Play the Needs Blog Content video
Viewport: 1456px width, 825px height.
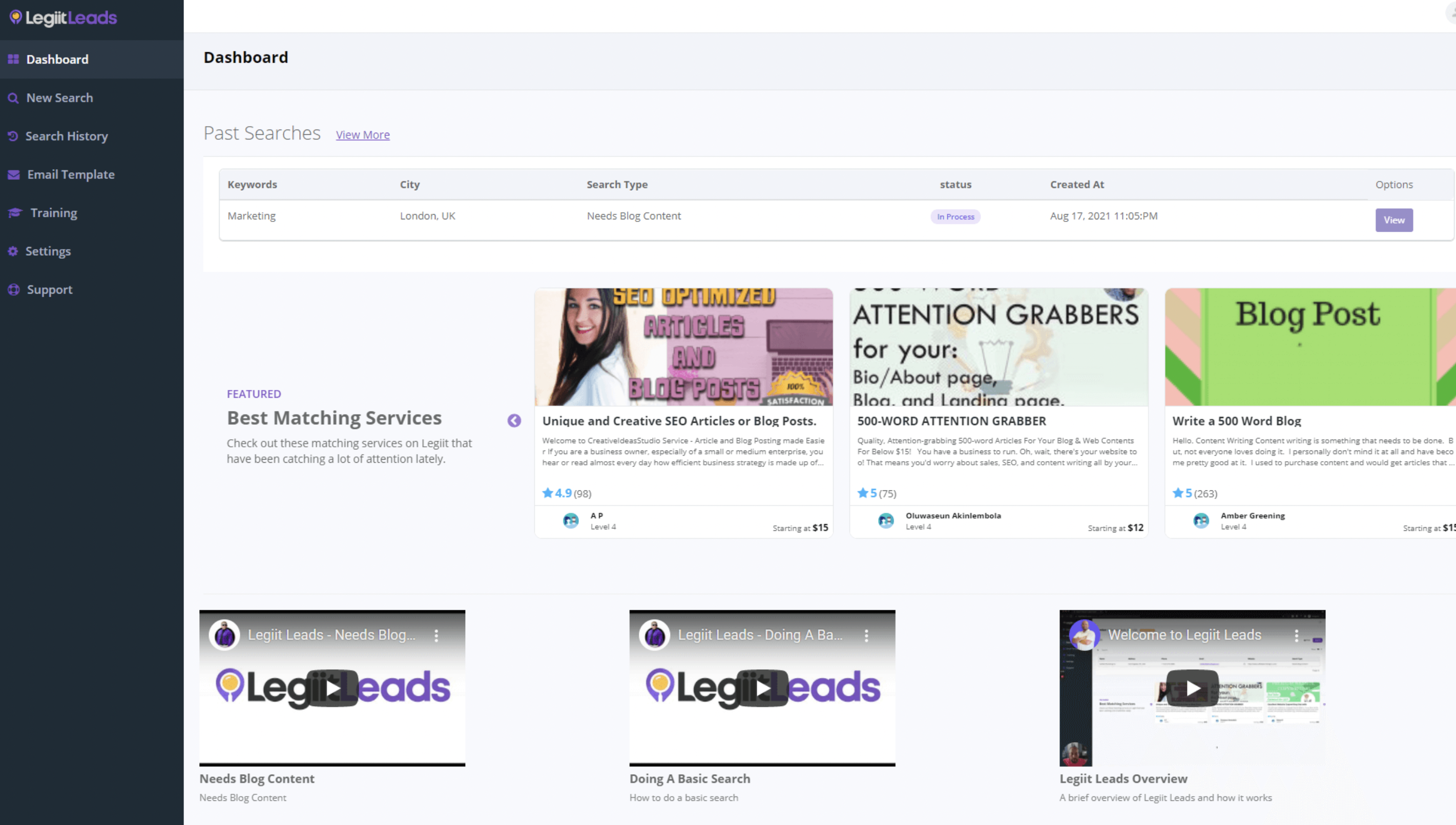click(x=332, y=688)
